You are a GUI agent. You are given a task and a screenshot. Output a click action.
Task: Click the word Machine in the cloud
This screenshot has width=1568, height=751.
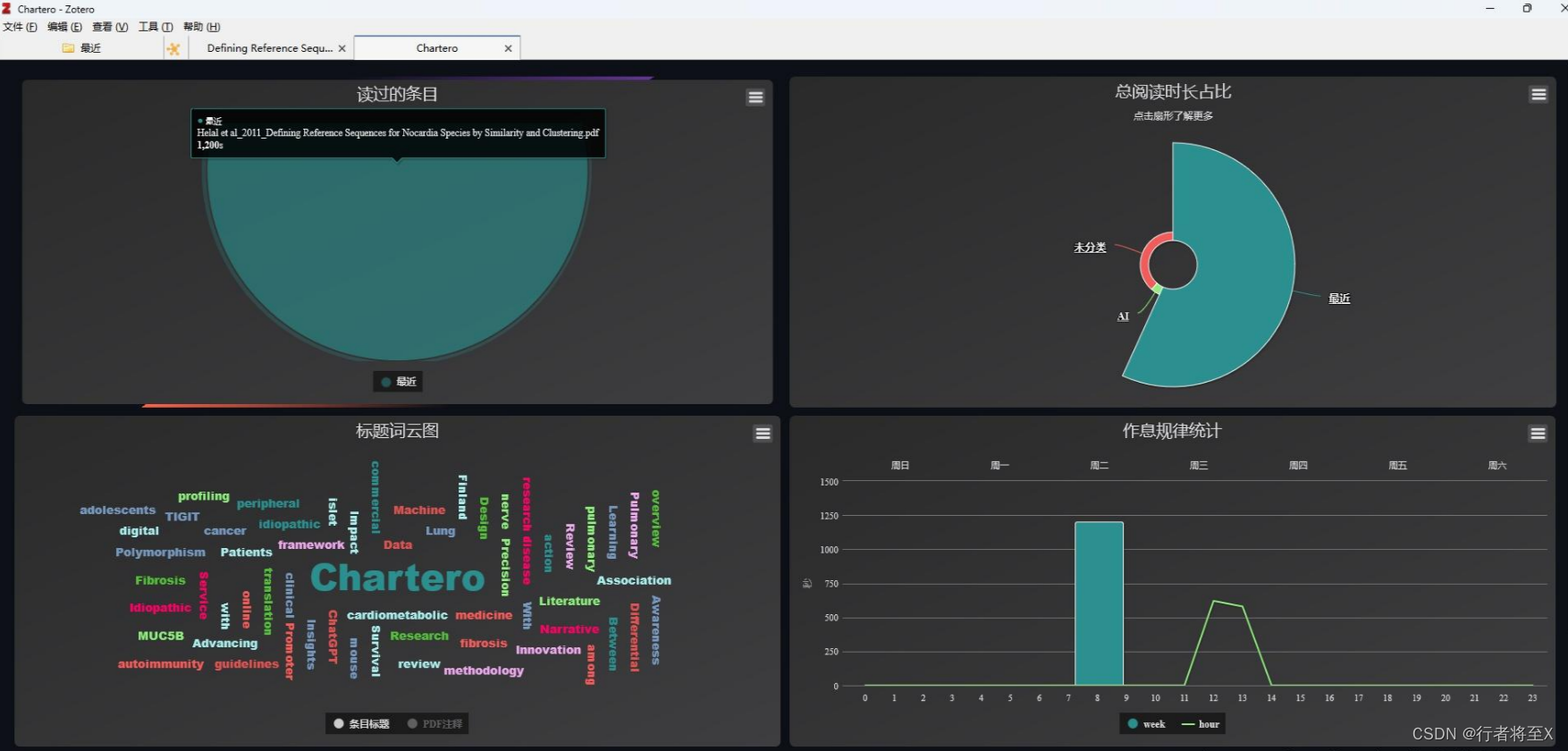[419, 510]
